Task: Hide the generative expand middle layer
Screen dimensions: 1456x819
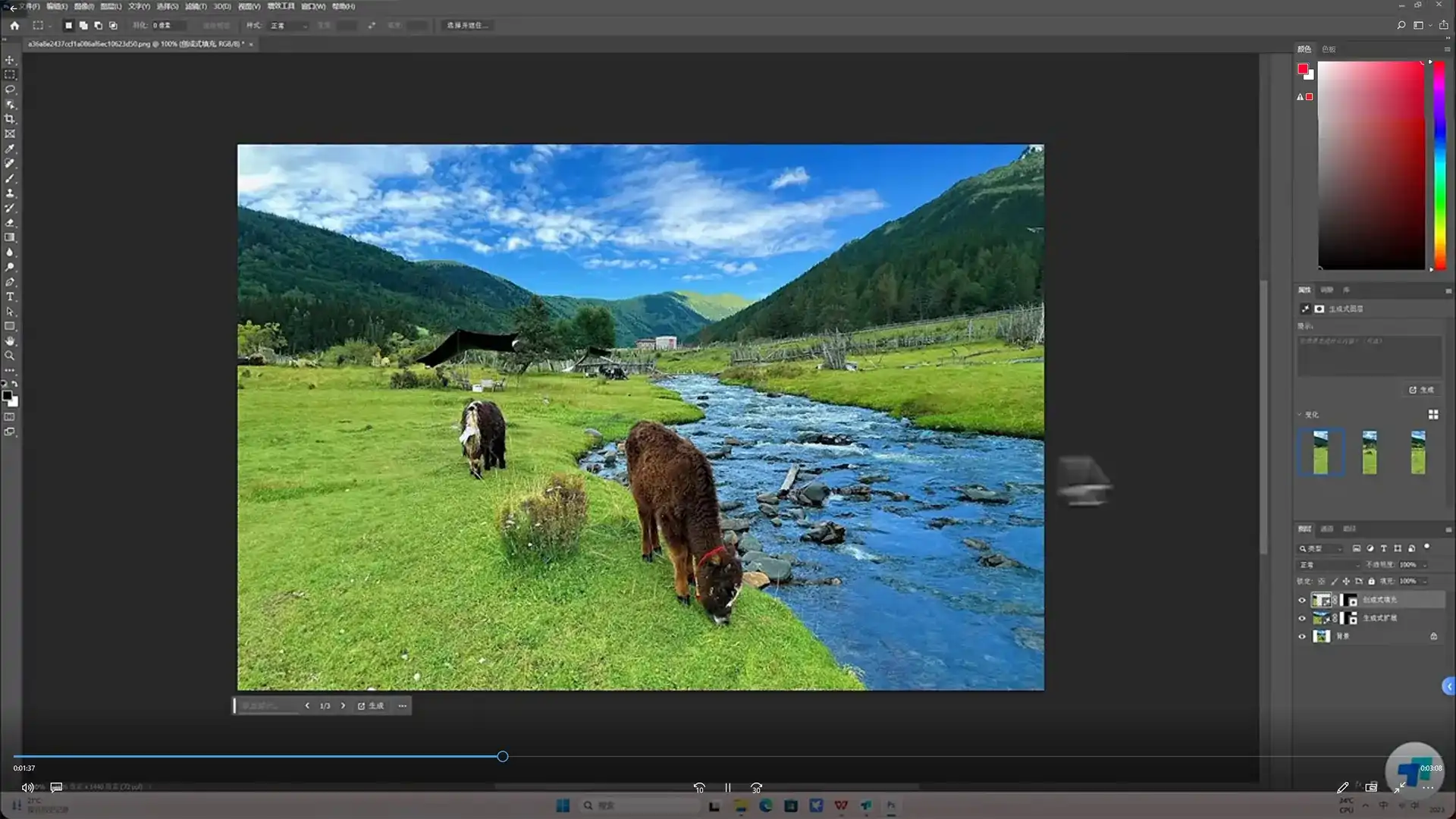Action: (1302, 618)
